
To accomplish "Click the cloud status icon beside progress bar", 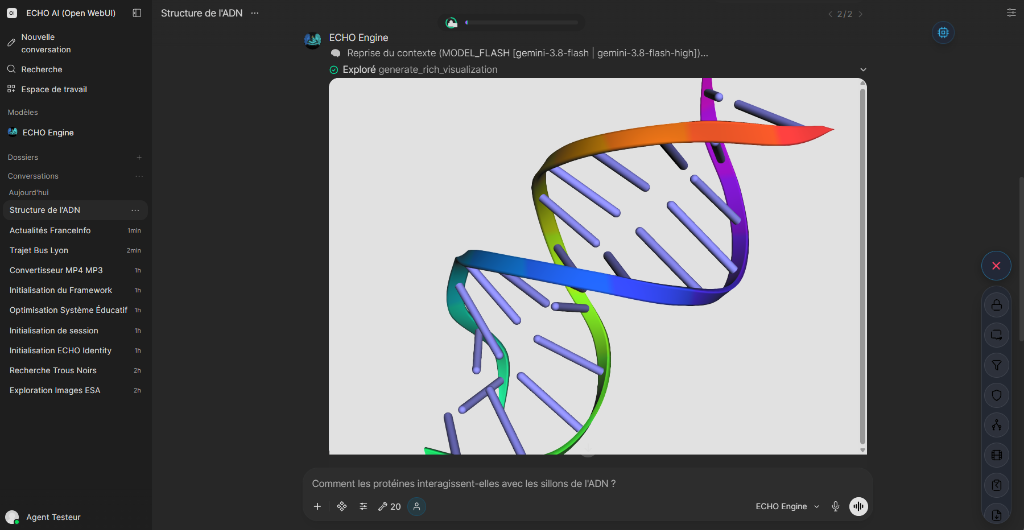I will pyautogui.click(x=451, y=23).
